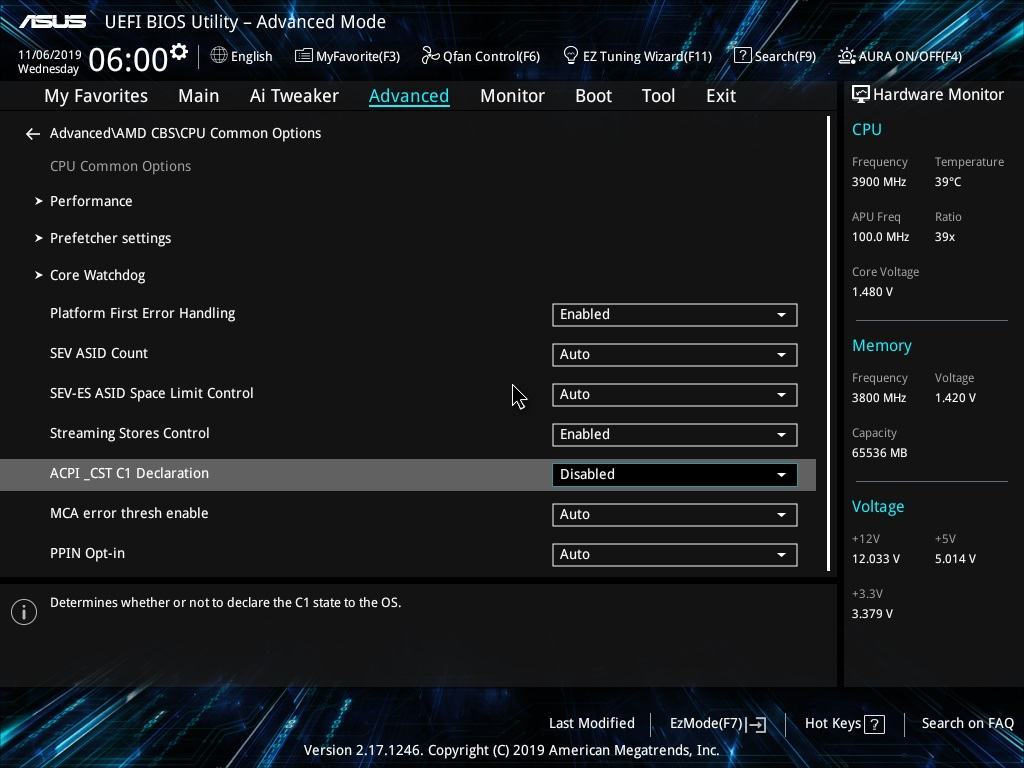
Task: Click the CPU Frequency 3900 MHz value
Action: click(x=878, y=182)
